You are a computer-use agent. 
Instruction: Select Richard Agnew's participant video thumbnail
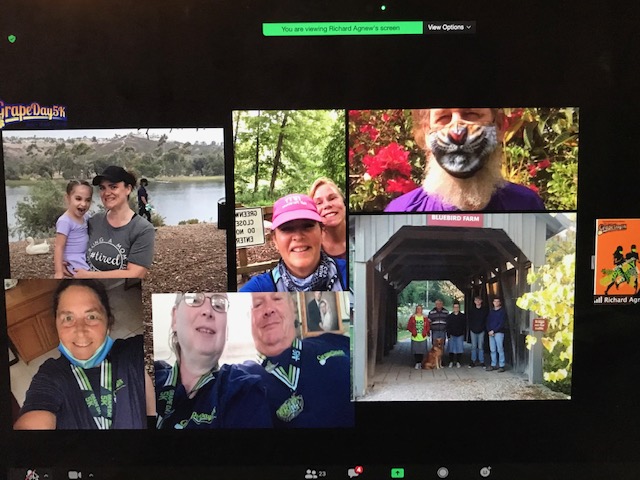coord(616,258)
